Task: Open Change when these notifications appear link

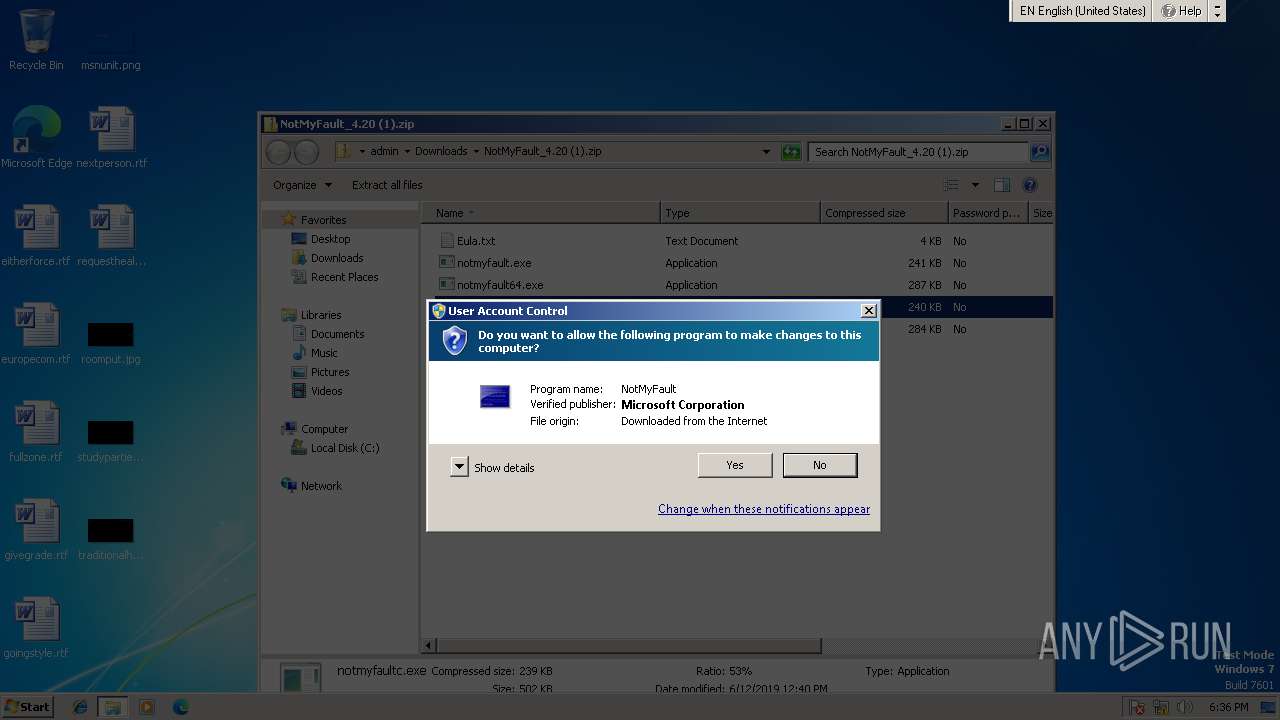Action: point(764,509)
